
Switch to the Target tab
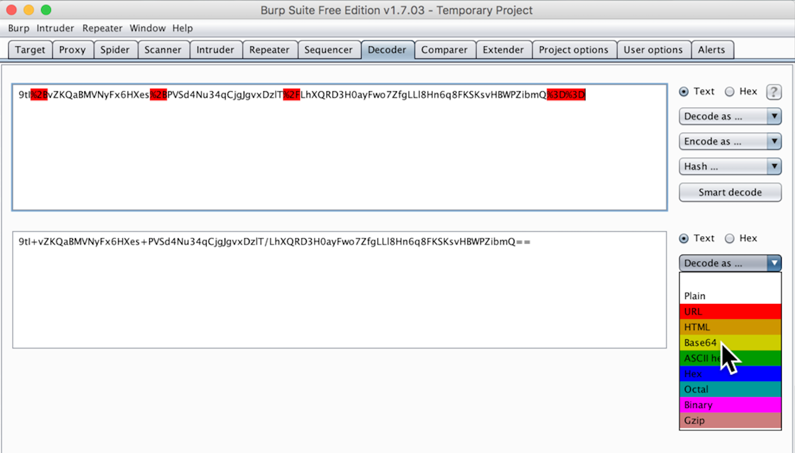click(30, 50)
